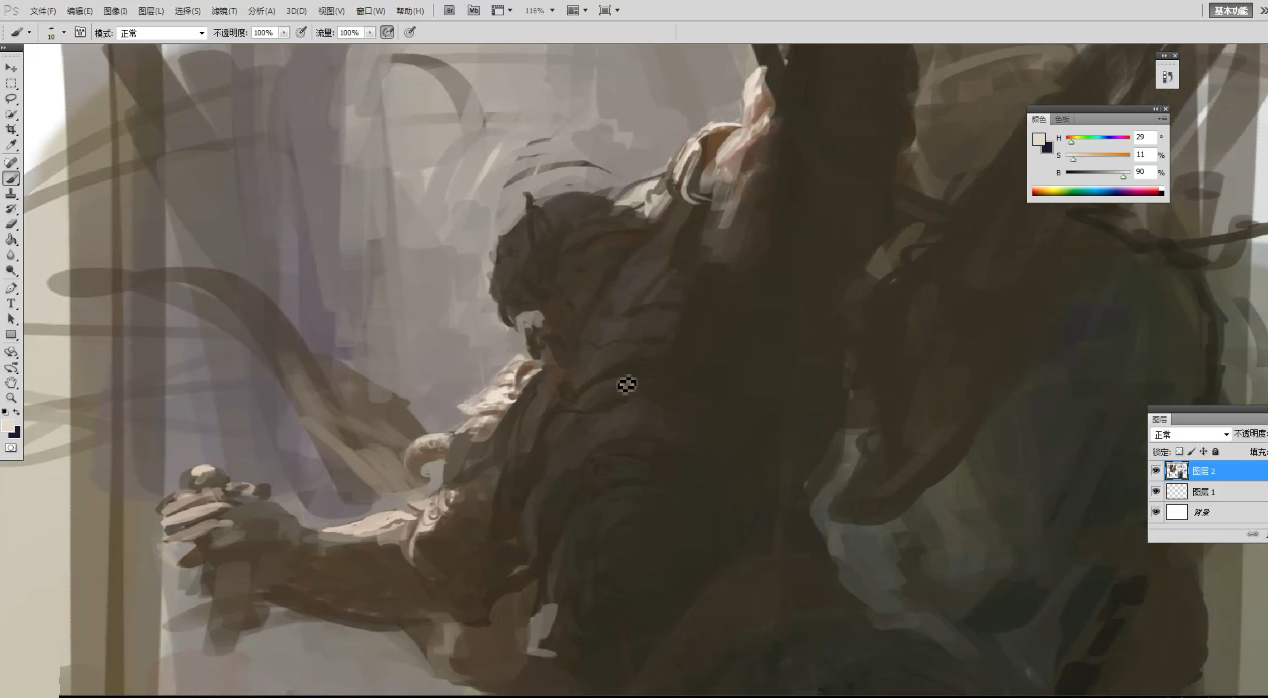Screen dimensions: 1268x698
Task: Toggle lock image pixels in Layers panel
Action: click(1191, 452)
